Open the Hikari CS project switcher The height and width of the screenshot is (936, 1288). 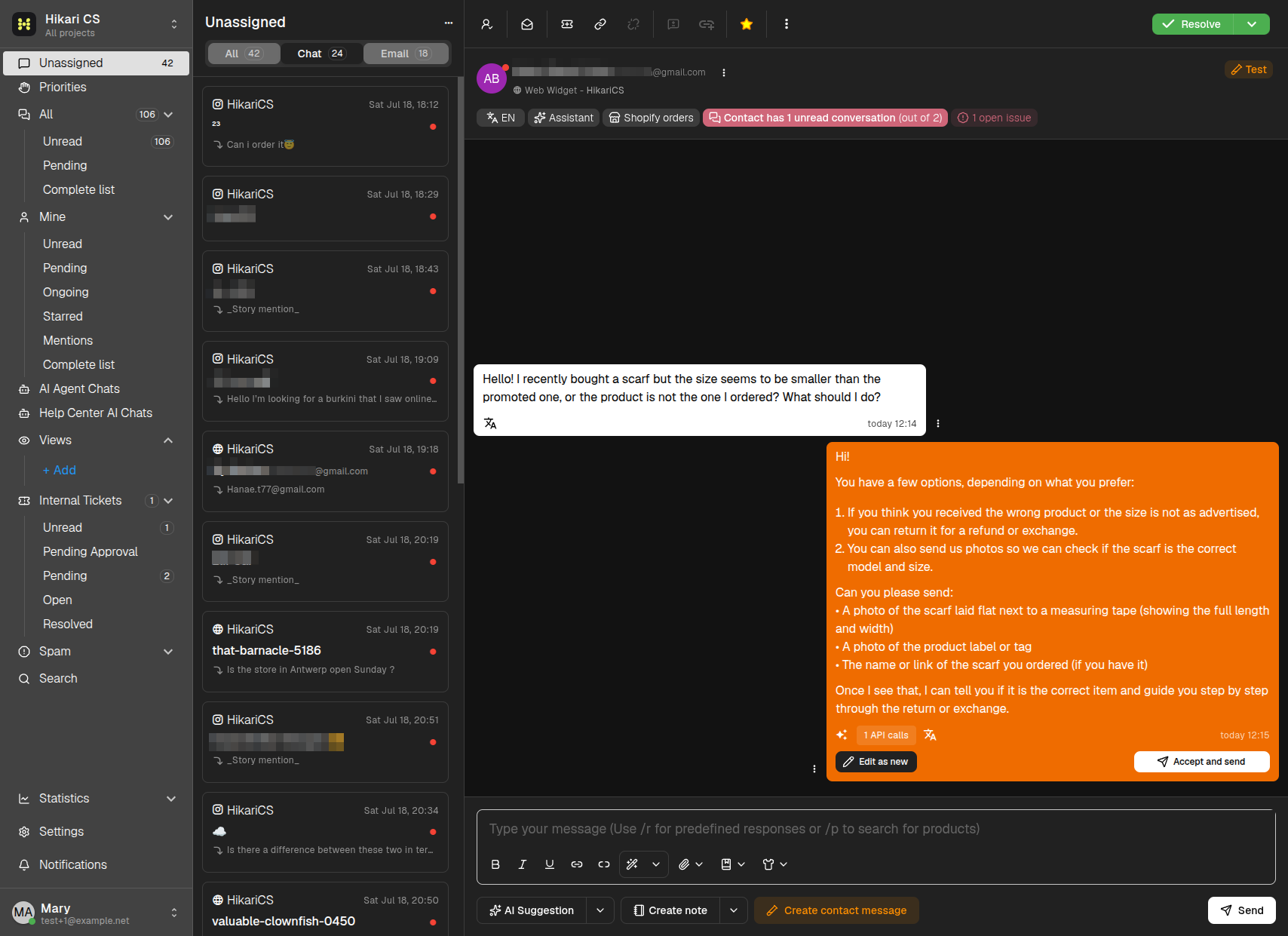pyautogui.click(x=96, y=24)
